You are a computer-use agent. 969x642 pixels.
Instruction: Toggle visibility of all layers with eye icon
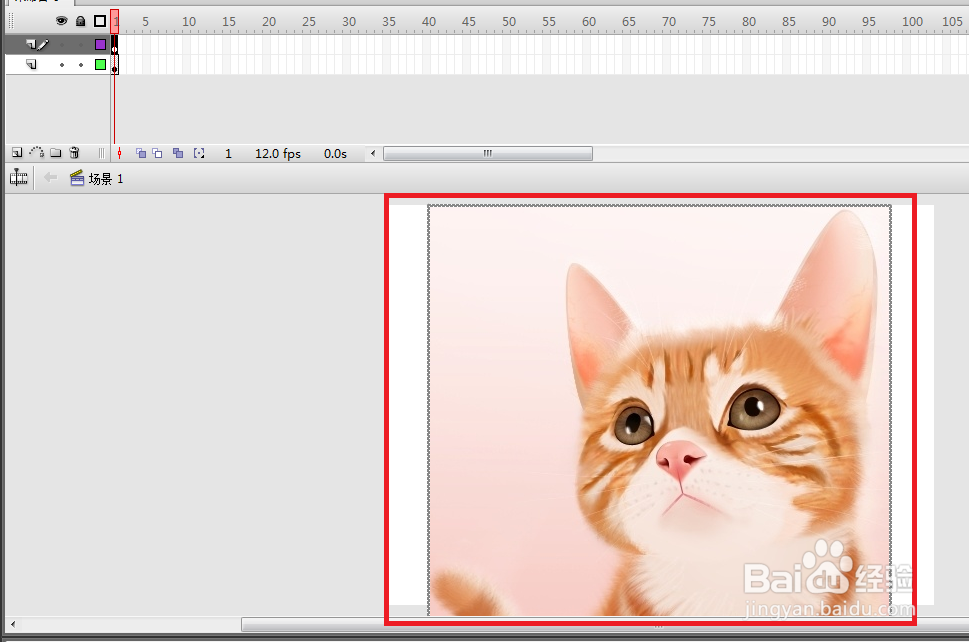pyautogui.click(x=61, y=21)
